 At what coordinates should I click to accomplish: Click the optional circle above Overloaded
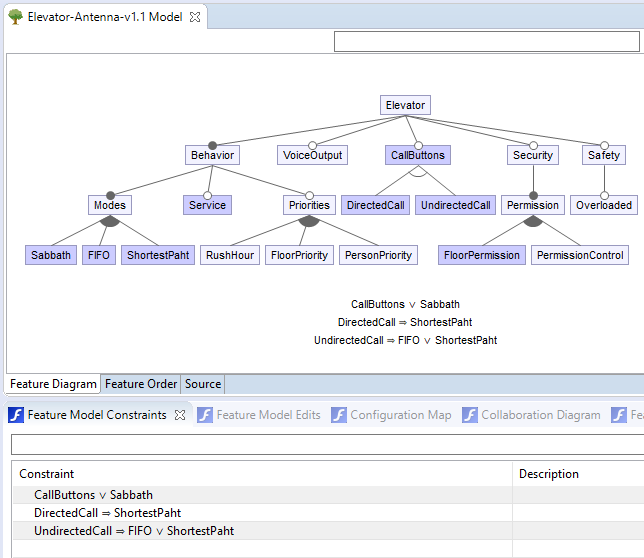(x=605, y=195)
